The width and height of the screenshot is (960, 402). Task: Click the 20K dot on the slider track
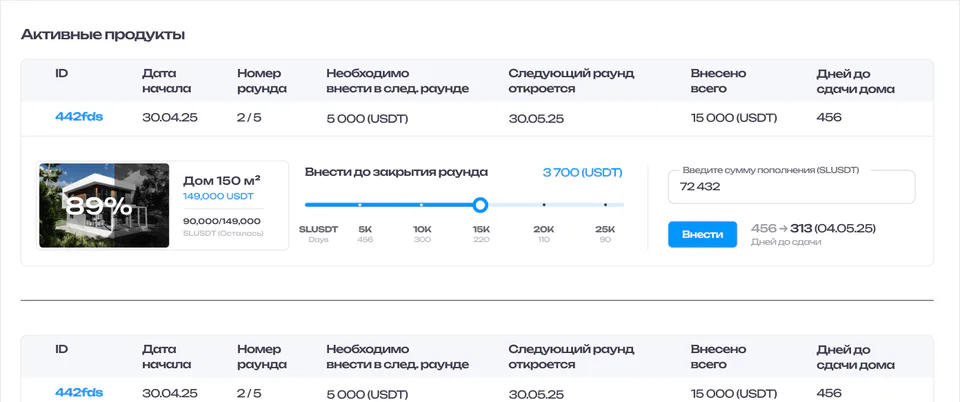tap(544, 204)
